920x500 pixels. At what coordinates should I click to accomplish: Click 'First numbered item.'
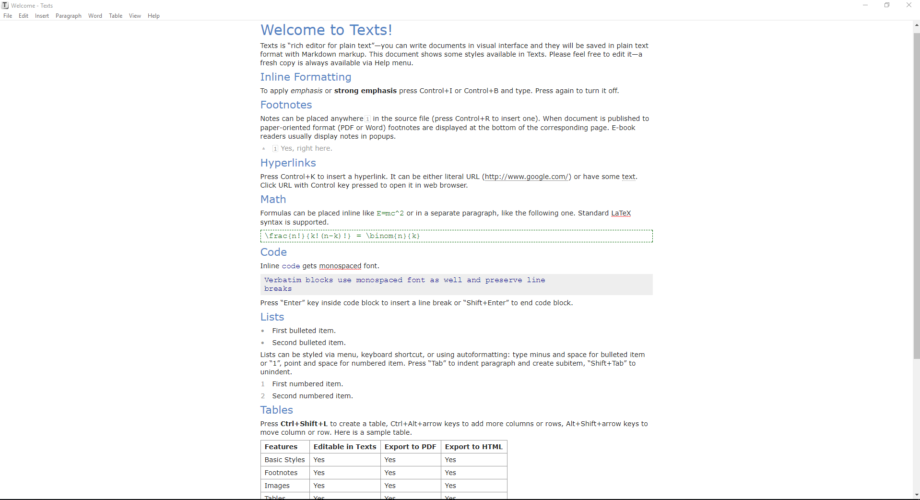pyautogui.click(x=307, y=384)
